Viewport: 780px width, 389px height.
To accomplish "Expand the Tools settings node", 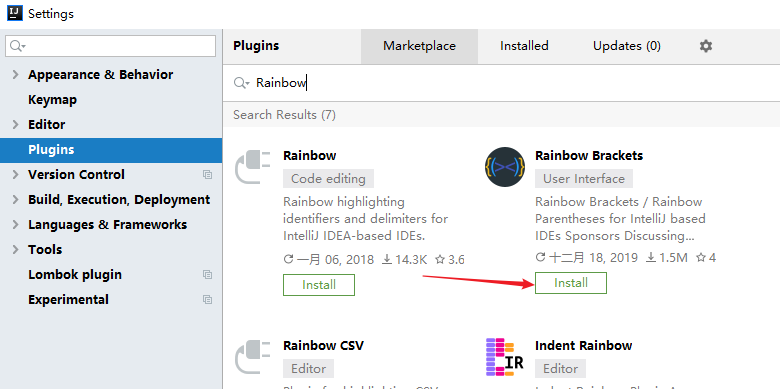I will 15,249.
